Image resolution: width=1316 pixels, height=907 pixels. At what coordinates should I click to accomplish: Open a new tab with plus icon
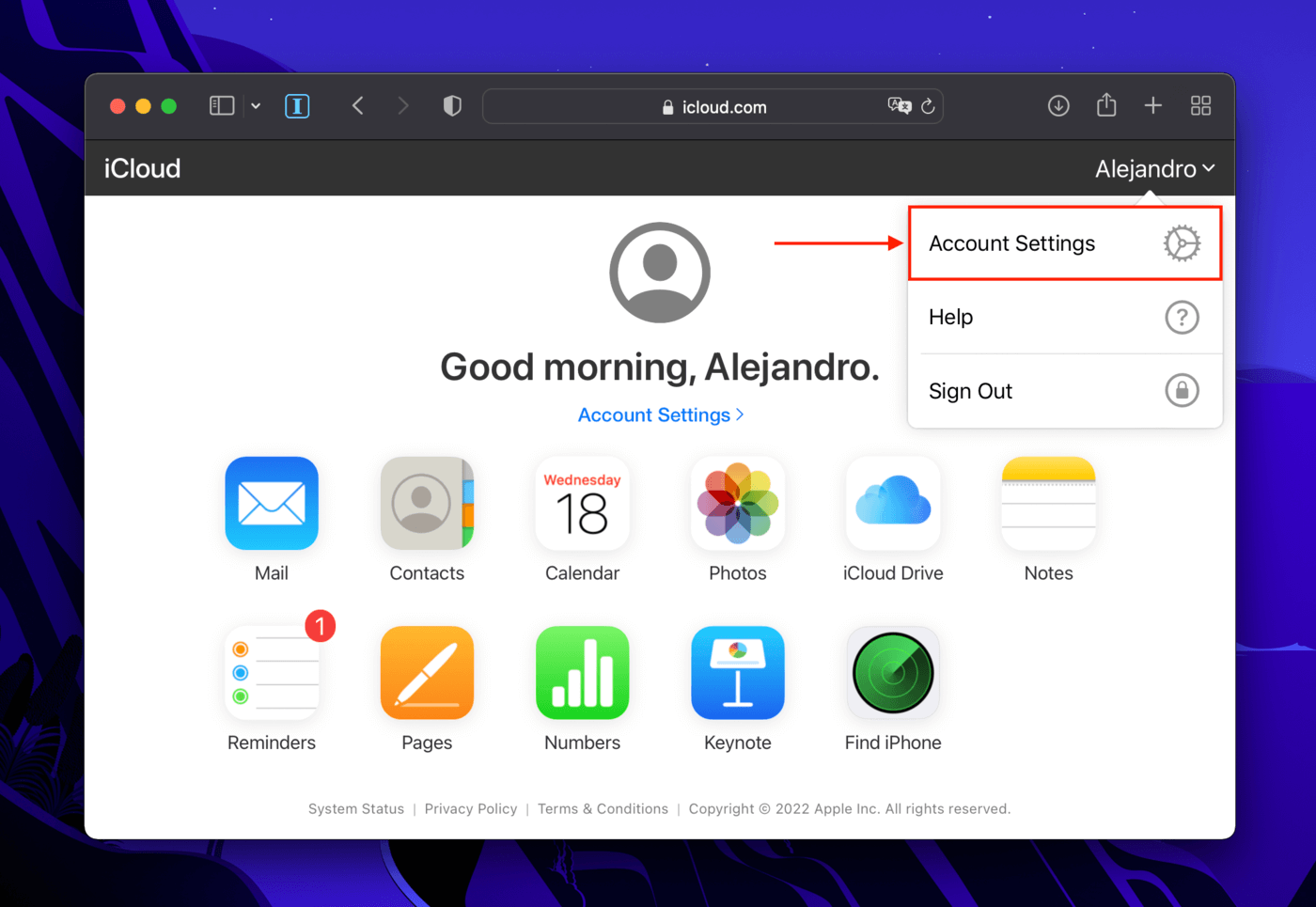click(1153, 106)
